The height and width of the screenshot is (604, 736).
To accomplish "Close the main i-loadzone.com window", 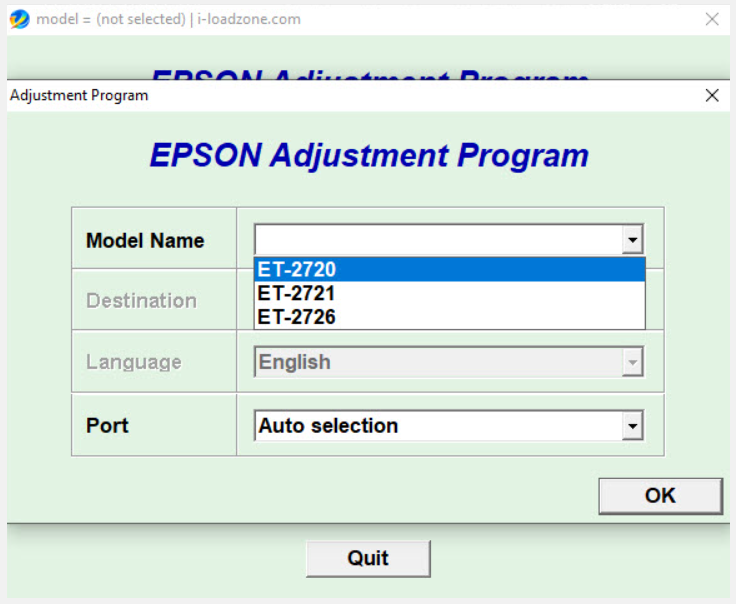I will tap(712, 19).
